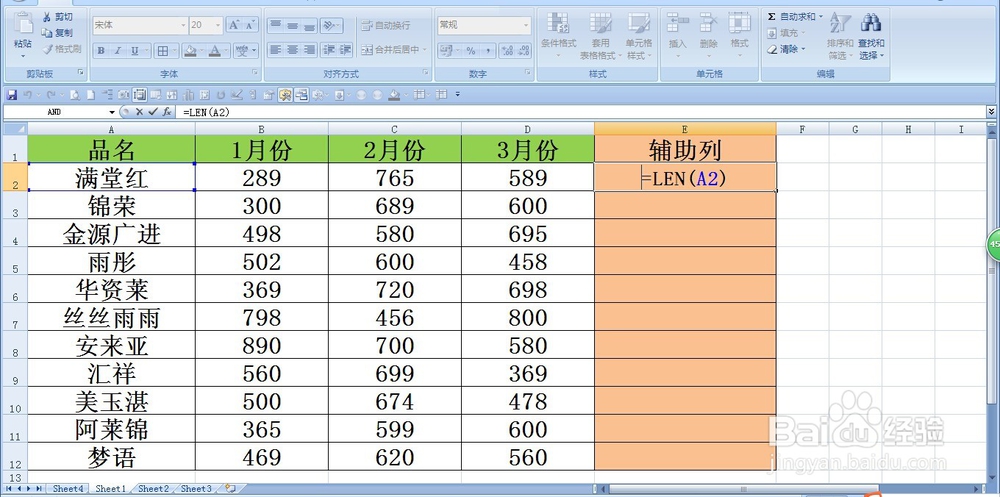Click the Save disk icon in quick toolbar

pyautogui.click(x=11, y=95)
